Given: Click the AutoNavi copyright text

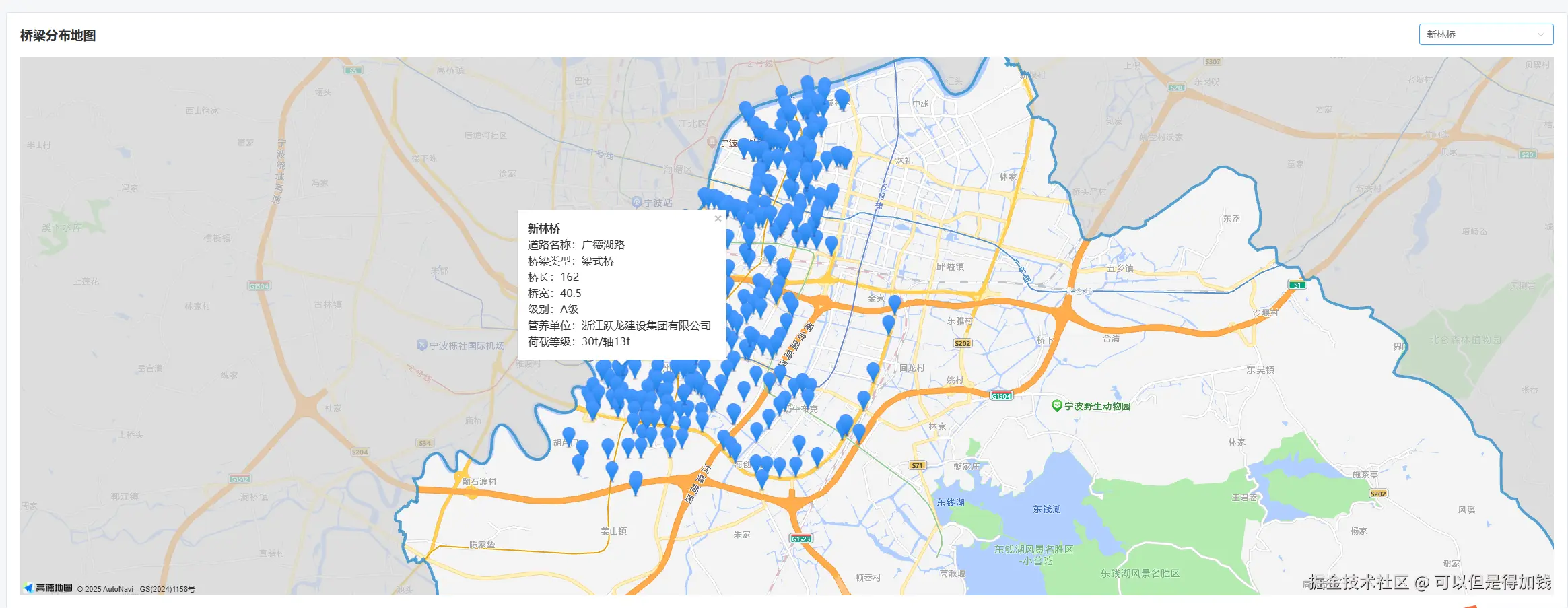Looking at the screenshot, I should coord(136,589).
